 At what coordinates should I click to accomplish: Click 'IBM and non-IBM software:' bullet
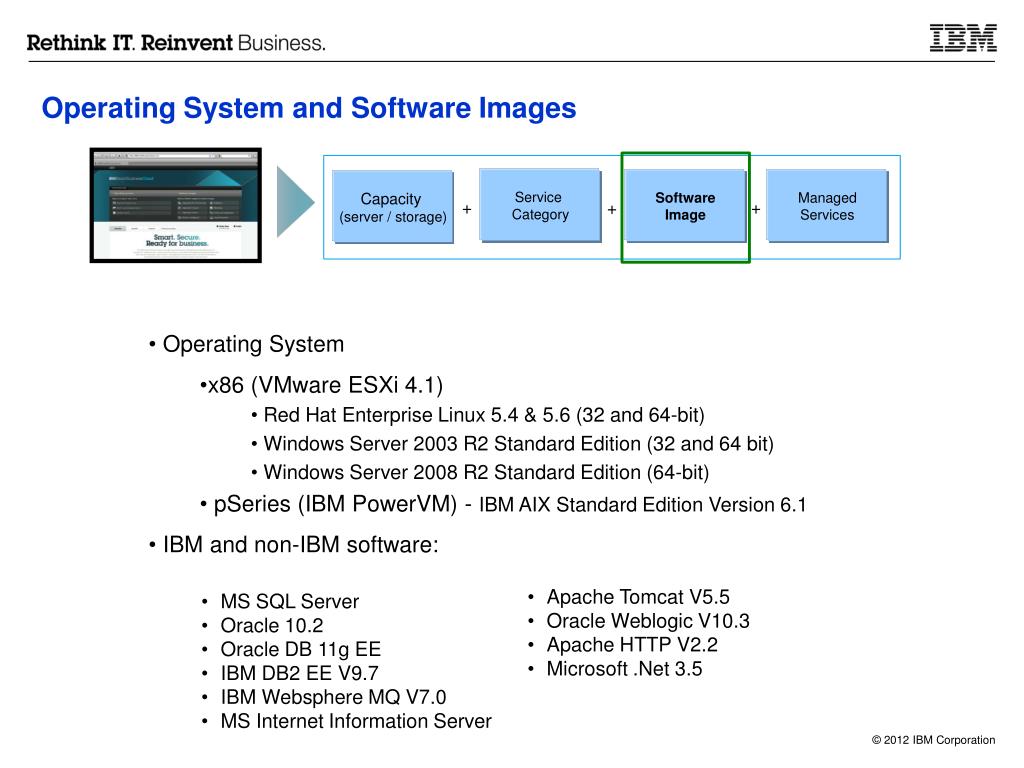coord(300,545)
